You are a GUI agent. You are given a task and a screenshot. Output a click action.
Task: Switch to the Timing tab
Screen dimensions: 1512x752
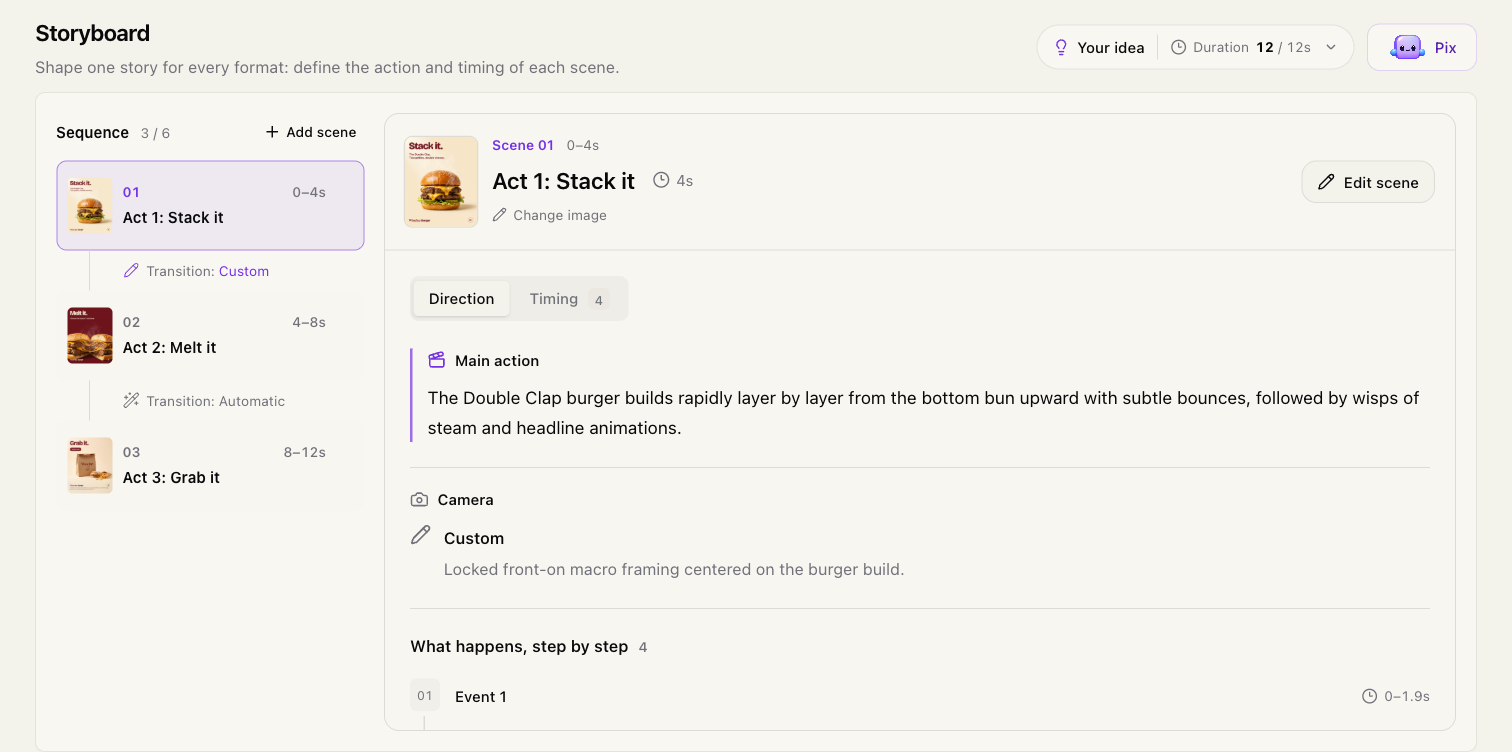click(x=568, y=299)
